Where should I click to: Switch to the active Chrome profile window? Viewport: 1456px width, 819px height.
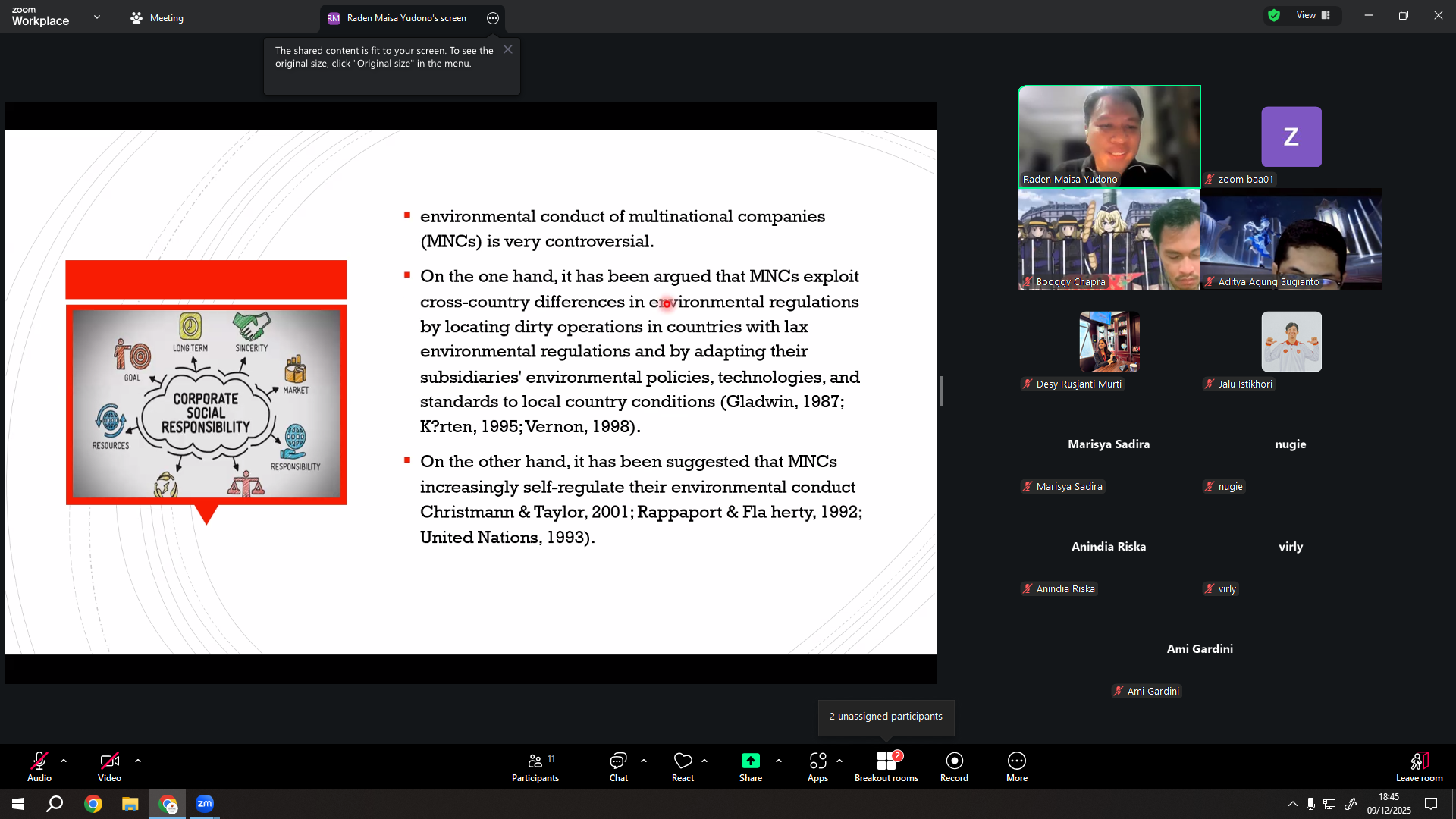tap(168, 804)
